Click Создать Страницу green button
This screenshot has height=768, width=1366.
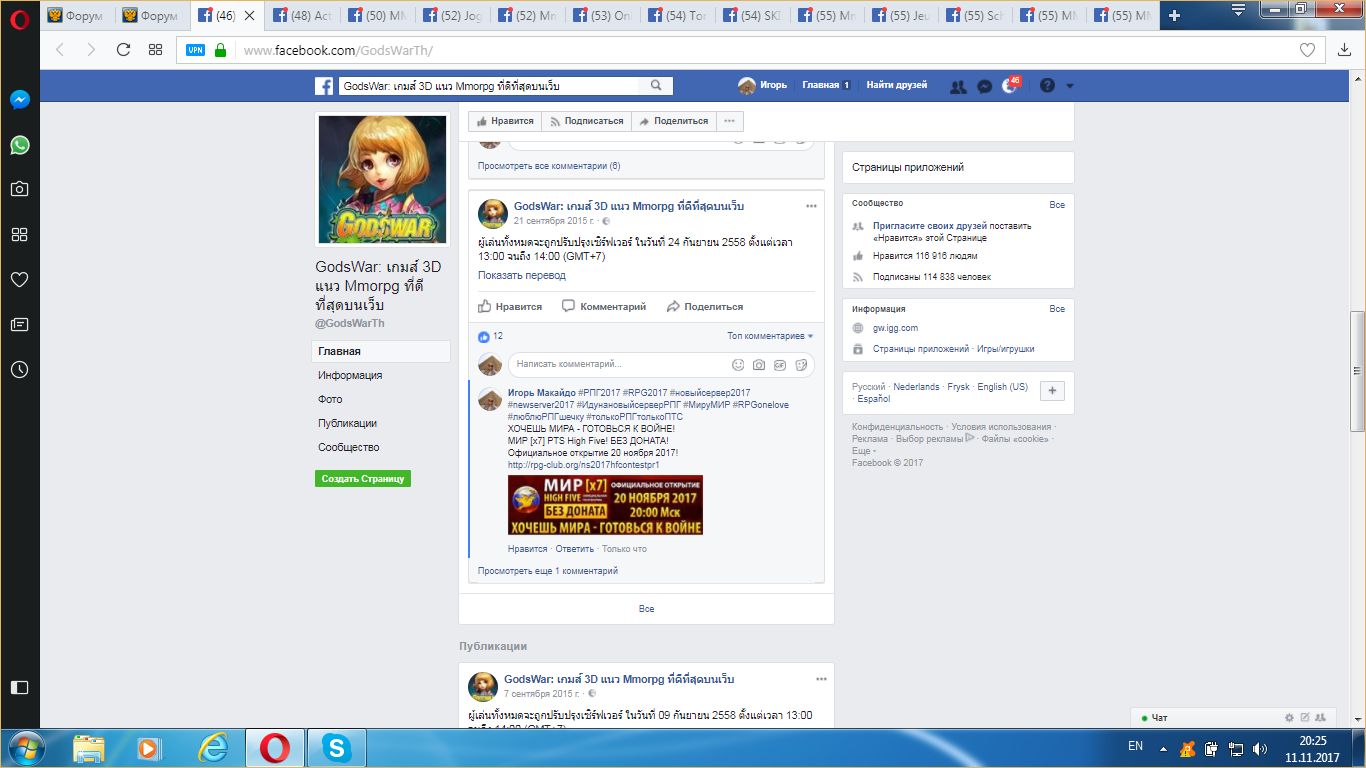pos(363,479)
